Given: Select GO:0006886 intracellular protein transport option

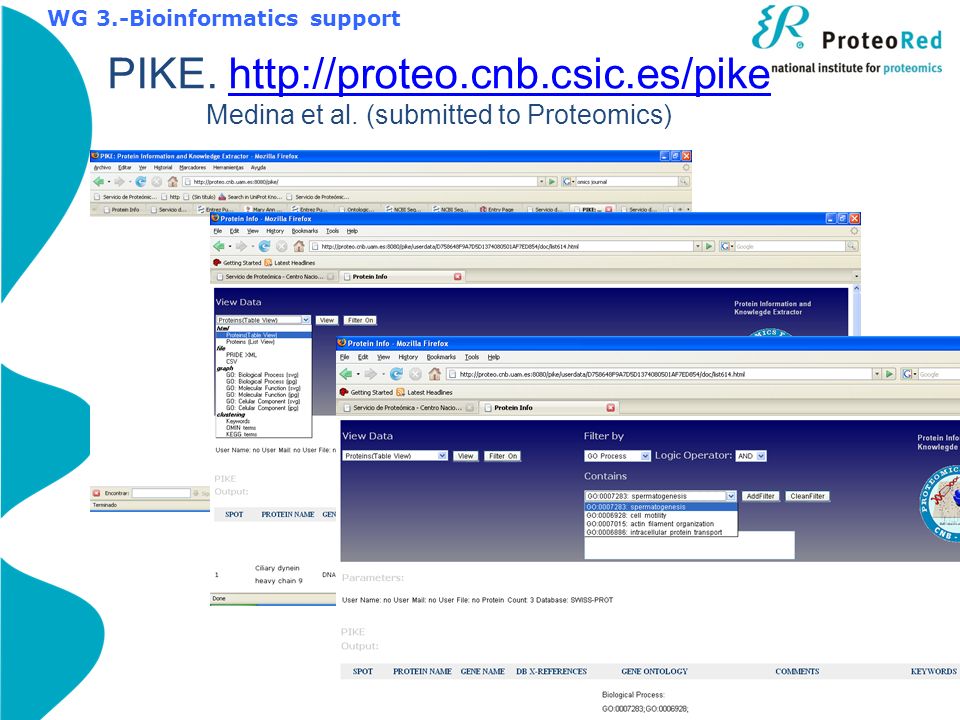Looking at the screenshot, I should 661,533.
